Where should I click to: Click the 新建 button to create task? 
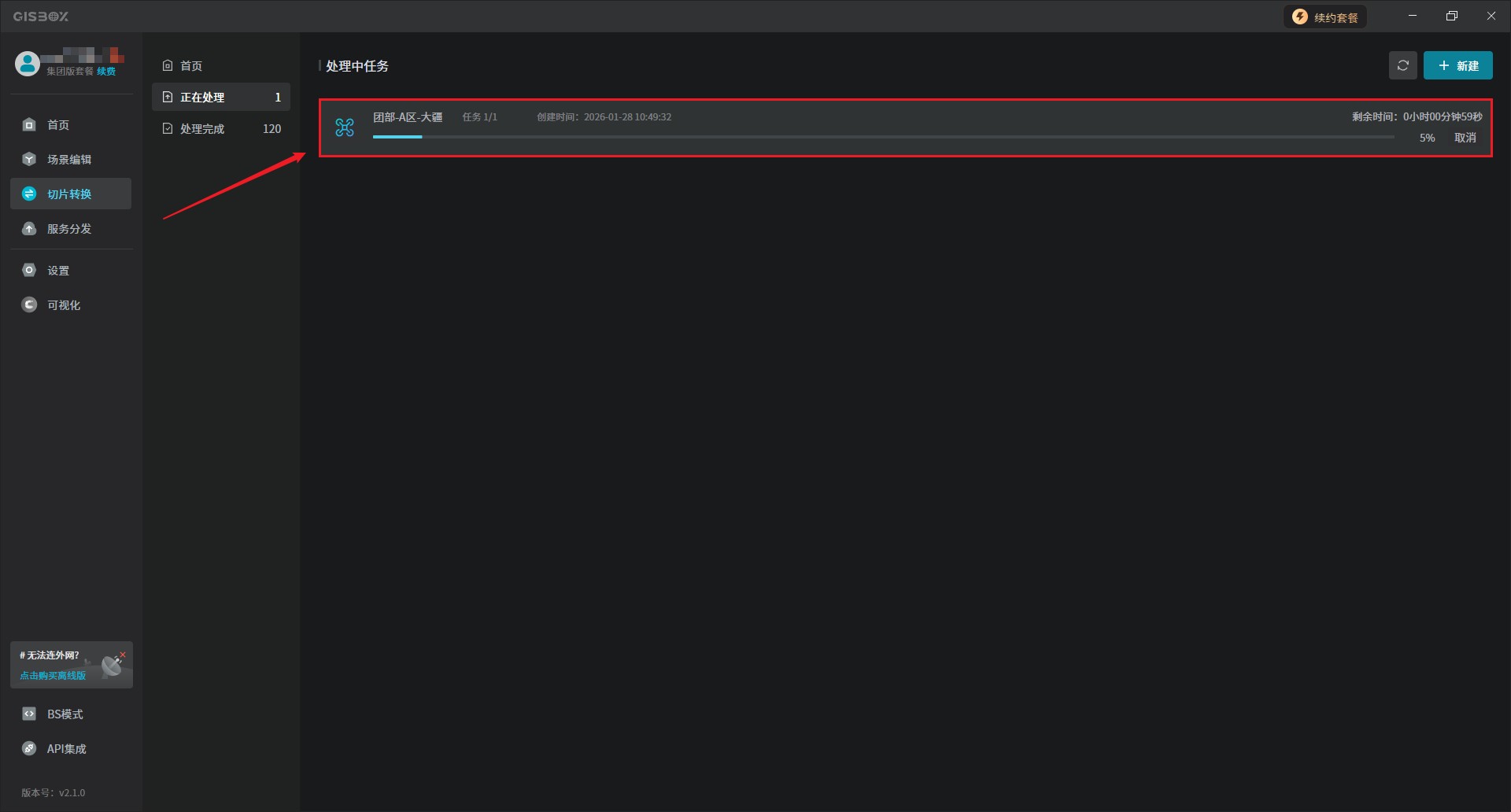pyautogui.click(x=1457, y=66)
